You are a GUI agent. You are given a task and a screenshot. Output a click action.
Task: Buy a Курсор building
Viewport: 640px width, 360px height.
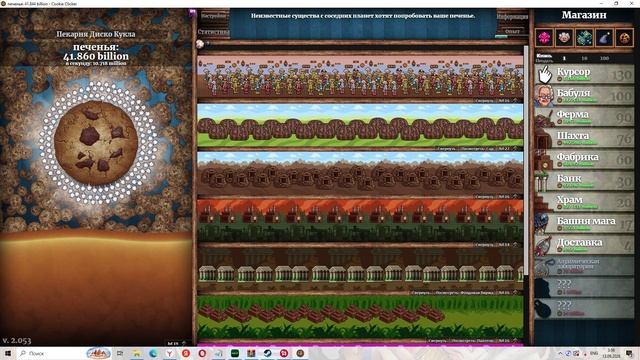[584, 74]
